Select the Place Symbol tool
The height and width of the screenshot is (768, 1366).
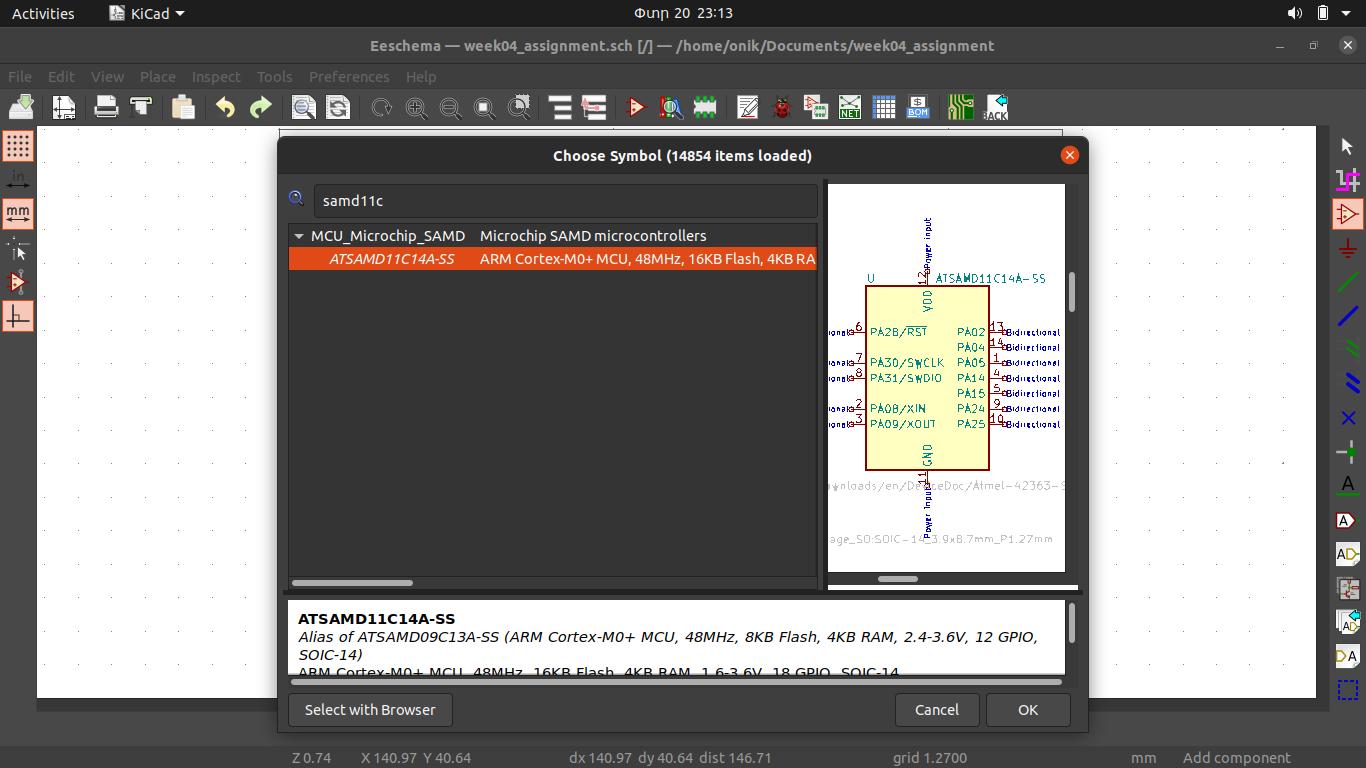click(1347, 214)
